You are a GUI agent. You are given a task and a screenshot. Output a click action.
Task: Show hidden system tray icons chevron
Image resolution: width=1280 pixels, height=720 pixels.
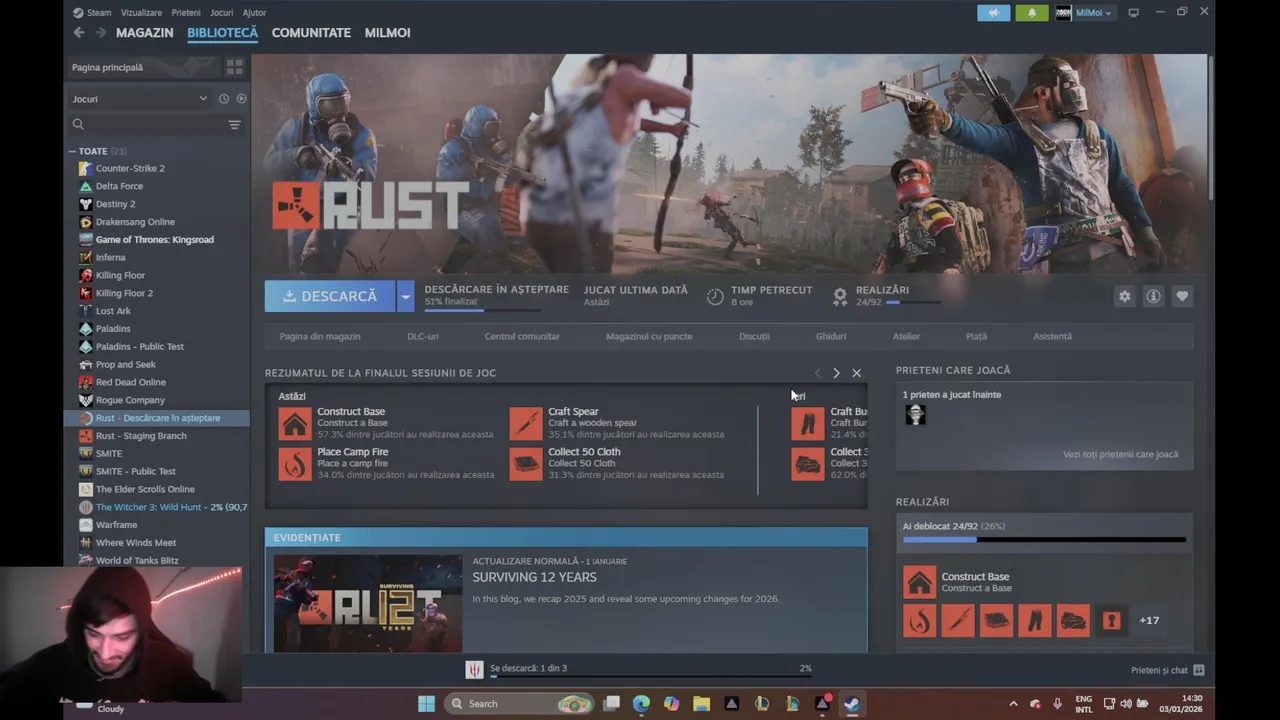[1013, 703]
